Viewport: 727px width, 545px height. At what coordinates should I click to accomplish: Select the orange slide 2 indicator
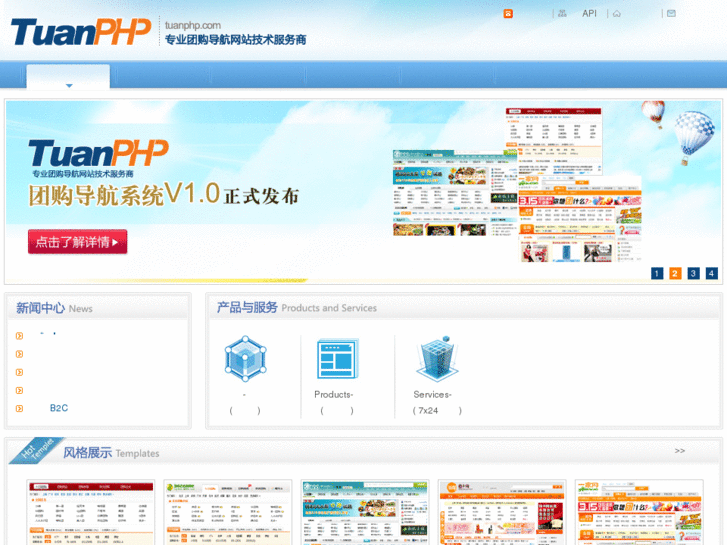(x=675, y=273)
